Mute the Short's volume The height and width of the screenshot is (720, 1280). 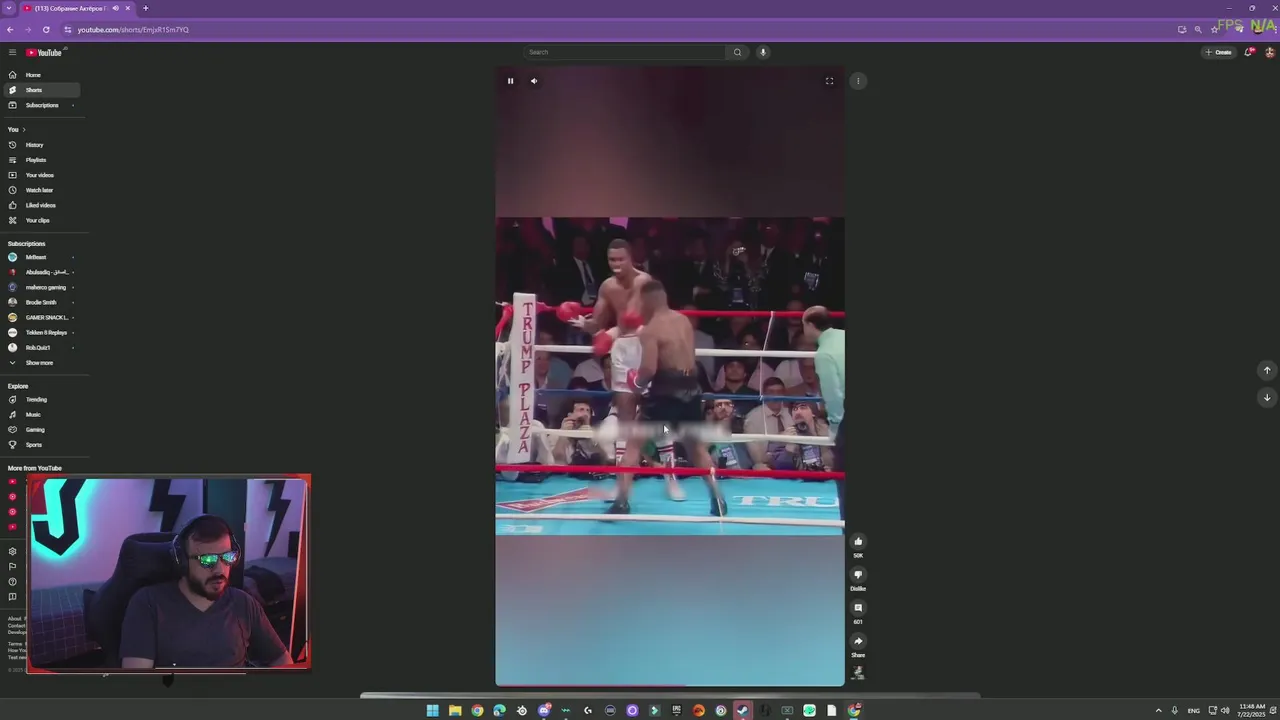pos(534,81)
